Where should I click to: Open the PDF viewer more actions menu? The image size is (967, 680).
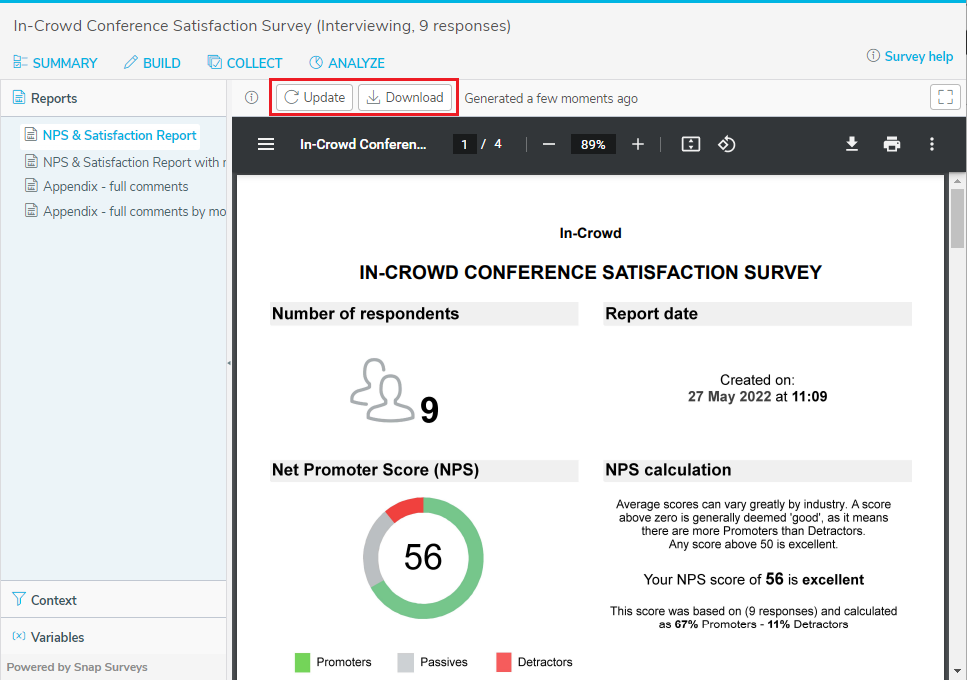click(x=932, y=144)
